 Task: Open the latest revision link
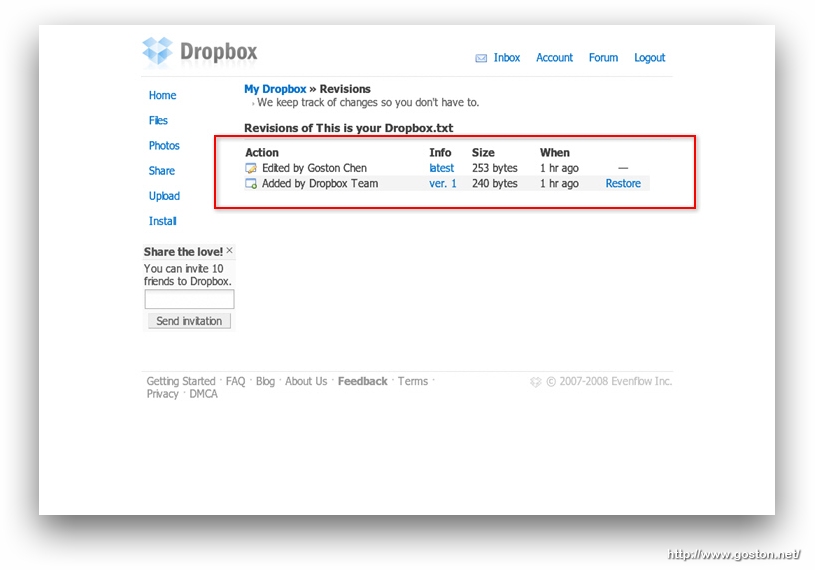[x=441, y=168]
